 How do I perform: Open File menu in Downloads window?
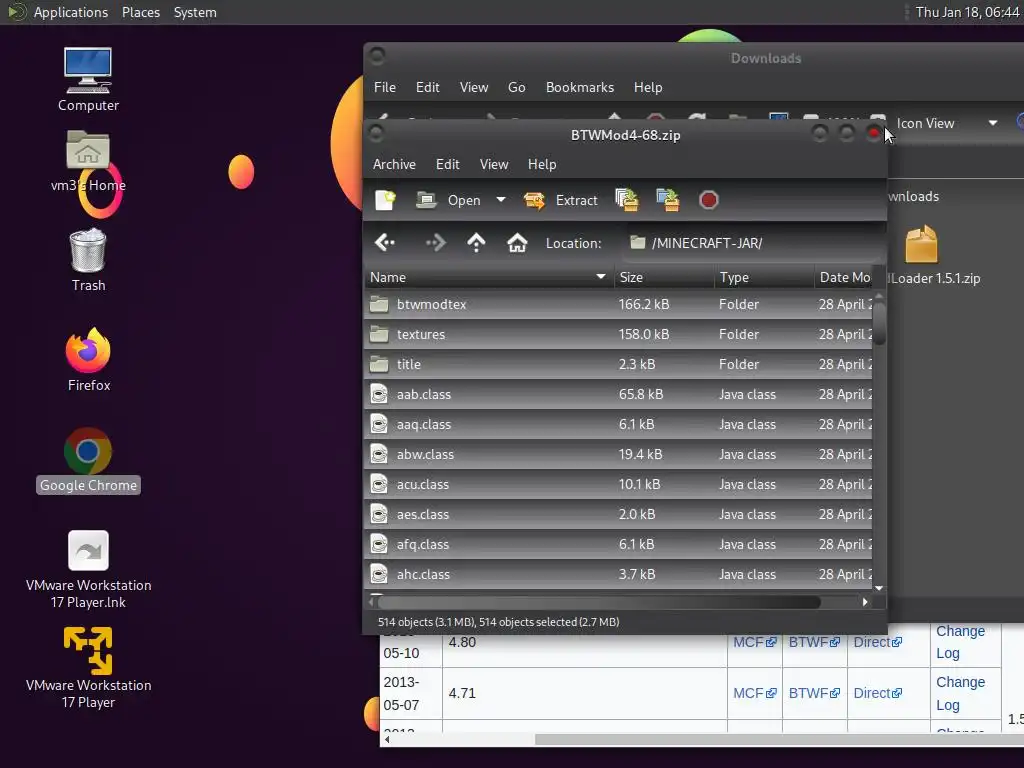coord(385,88)
